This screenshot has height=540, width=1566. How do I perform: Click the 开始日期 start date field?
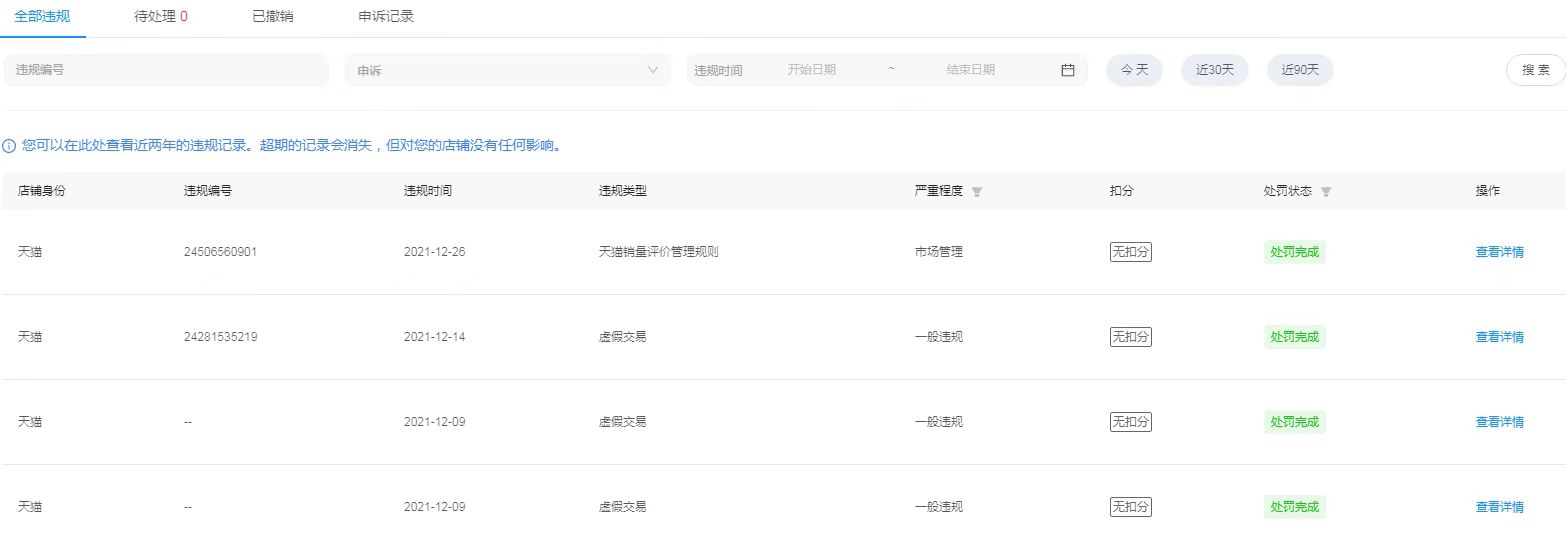coord(811,70)
